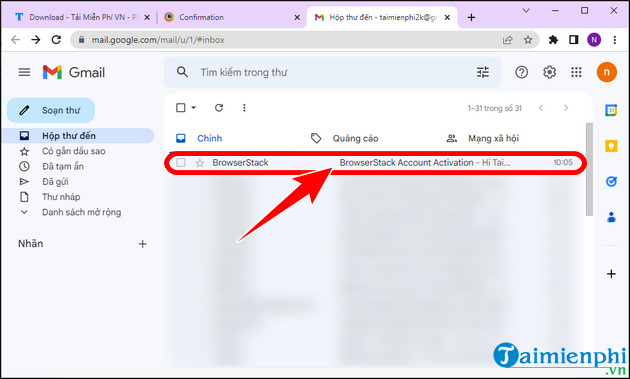Go to newer messages page arrow

(541, 108)
